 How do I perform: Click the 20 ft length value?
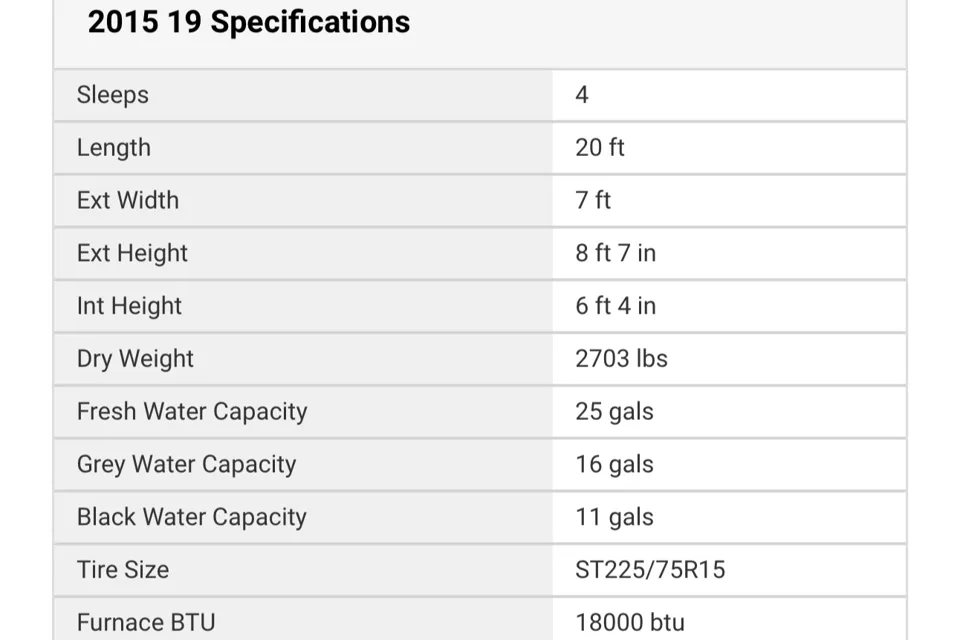click(x=599, y=148)
